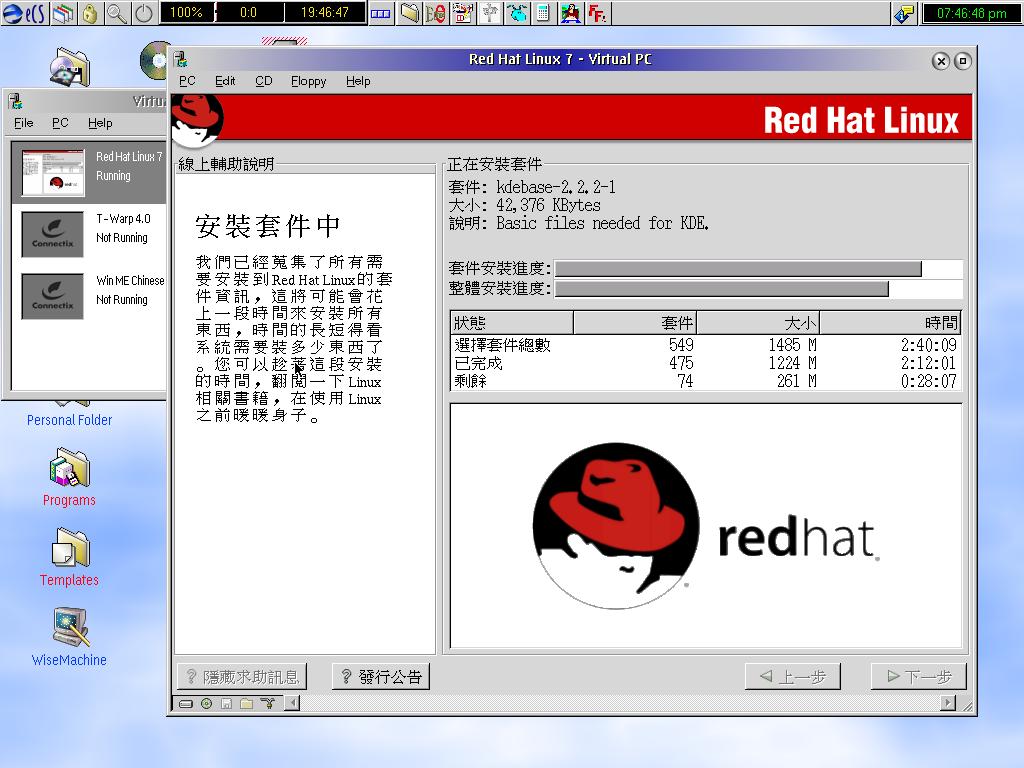Click the '1485 M' total size cell

792,345
